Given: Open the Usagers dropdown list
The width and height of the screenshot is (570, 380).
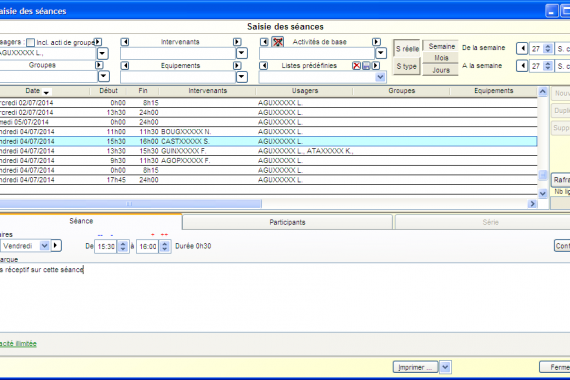Looking at the screenshot, I should pos(103,53).
